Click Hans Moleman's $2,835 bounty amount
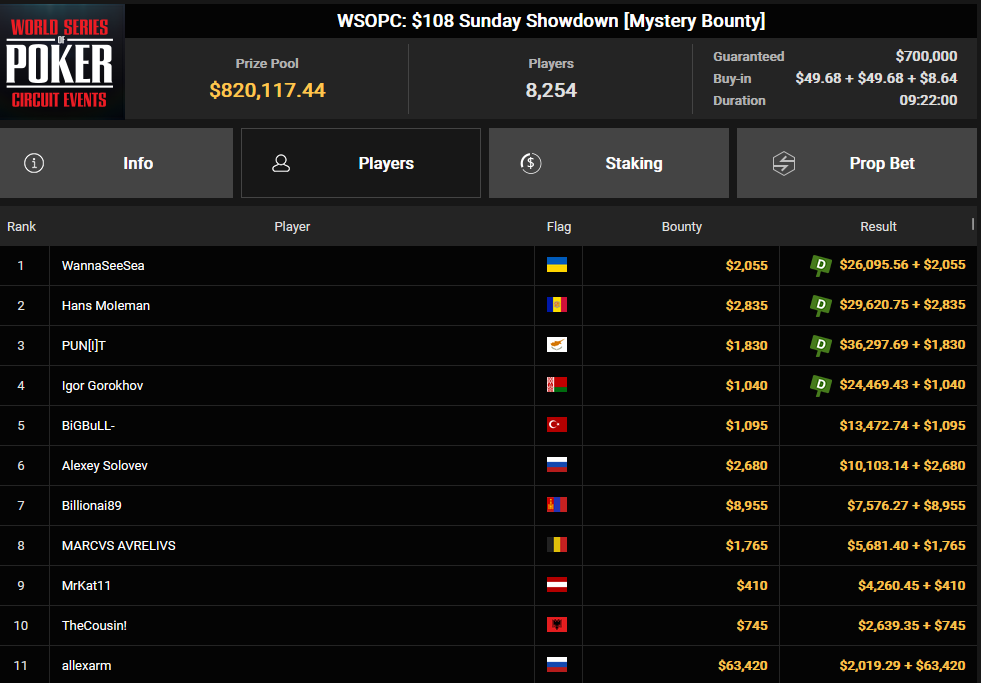The height and width of the screenshot is (683, 981). (x=746, y=305)
